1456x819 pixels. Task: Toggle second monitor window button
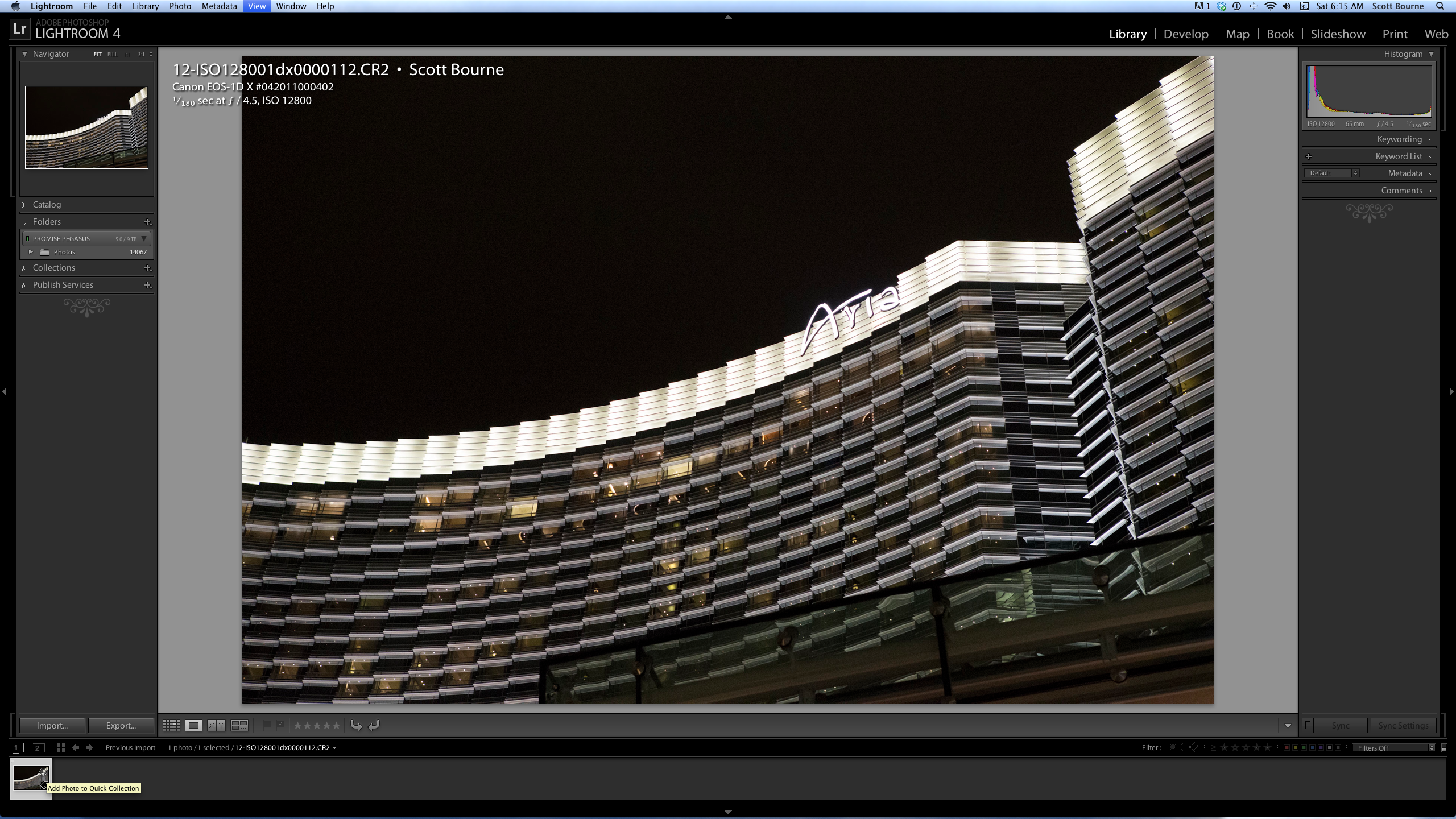tap(37, 748)
